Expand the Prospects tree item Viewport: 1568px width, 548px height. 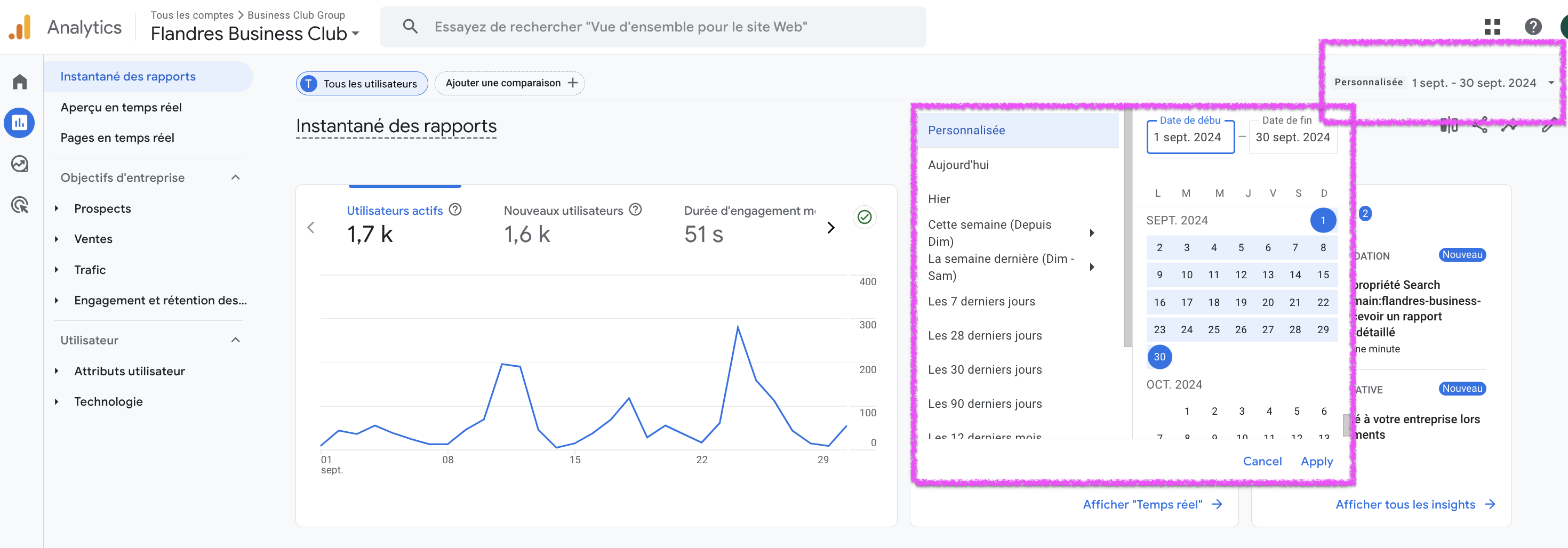pos(57,208)
